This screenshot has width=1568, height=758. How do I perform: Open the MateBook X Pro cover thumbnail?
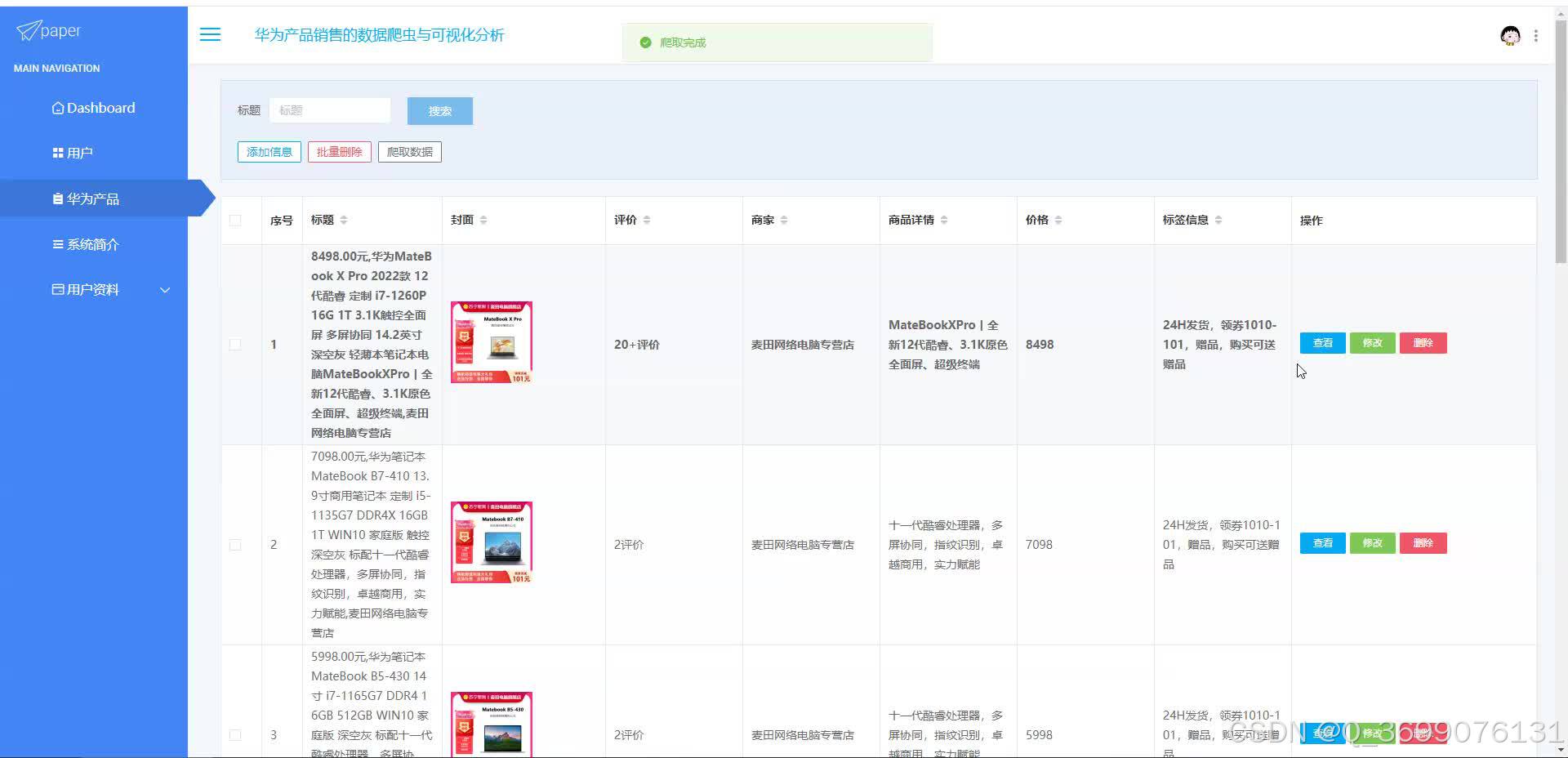492,342
